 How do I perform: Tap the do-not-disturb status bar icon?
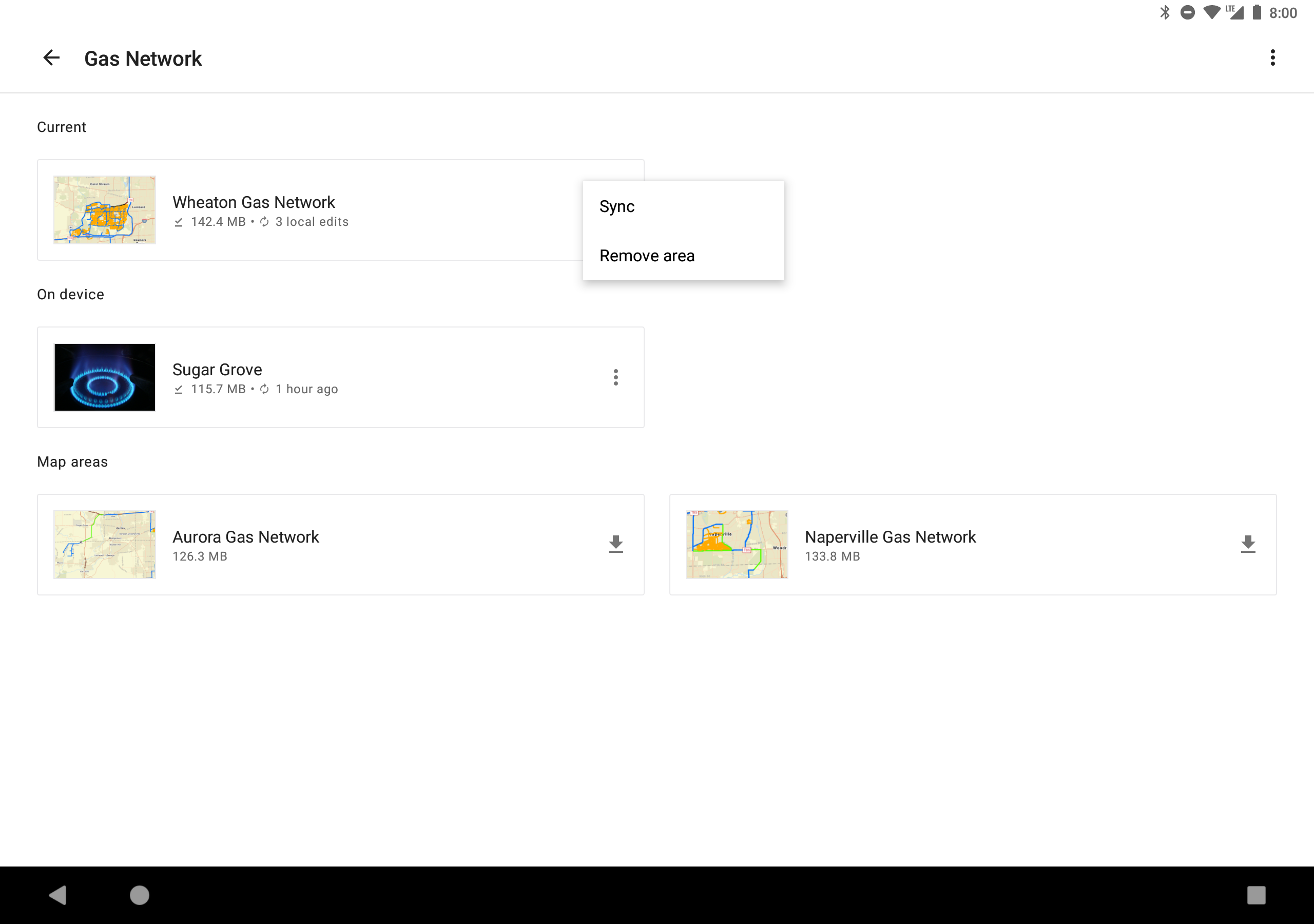coord(1188,13)
